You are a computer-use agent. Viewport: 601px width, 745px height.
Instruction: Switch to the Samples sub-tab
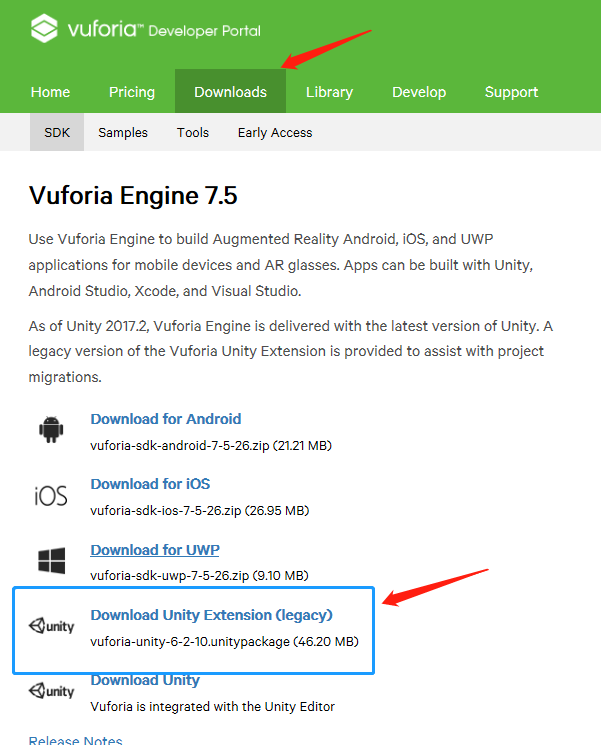tap(123, 132)
